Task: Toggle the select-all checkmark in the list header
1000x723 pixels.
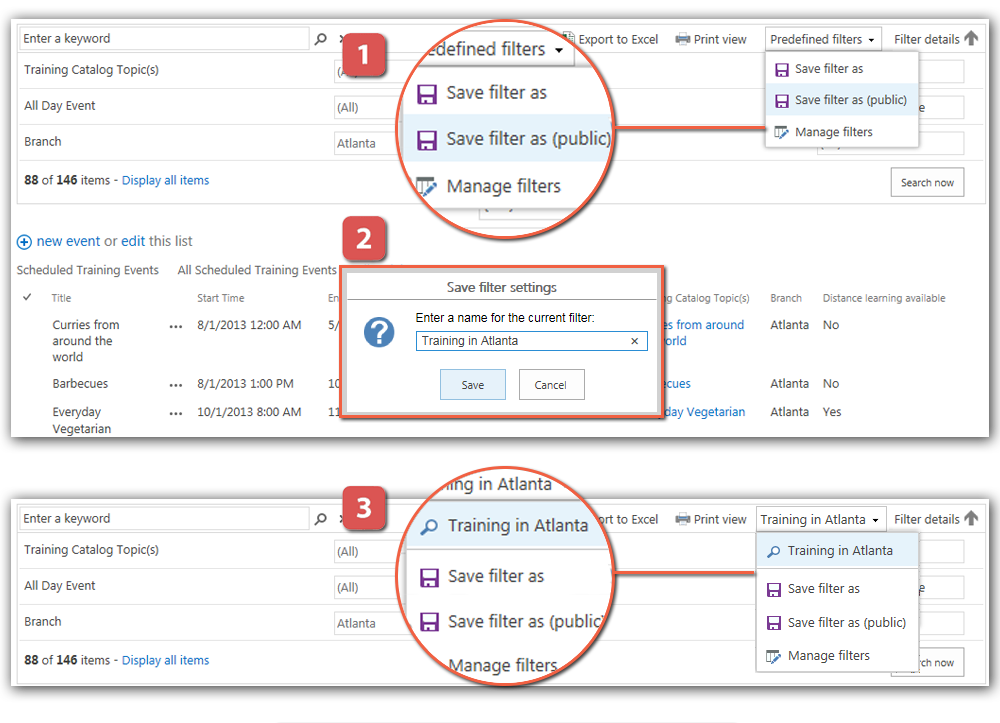Action: coord(27,297)
